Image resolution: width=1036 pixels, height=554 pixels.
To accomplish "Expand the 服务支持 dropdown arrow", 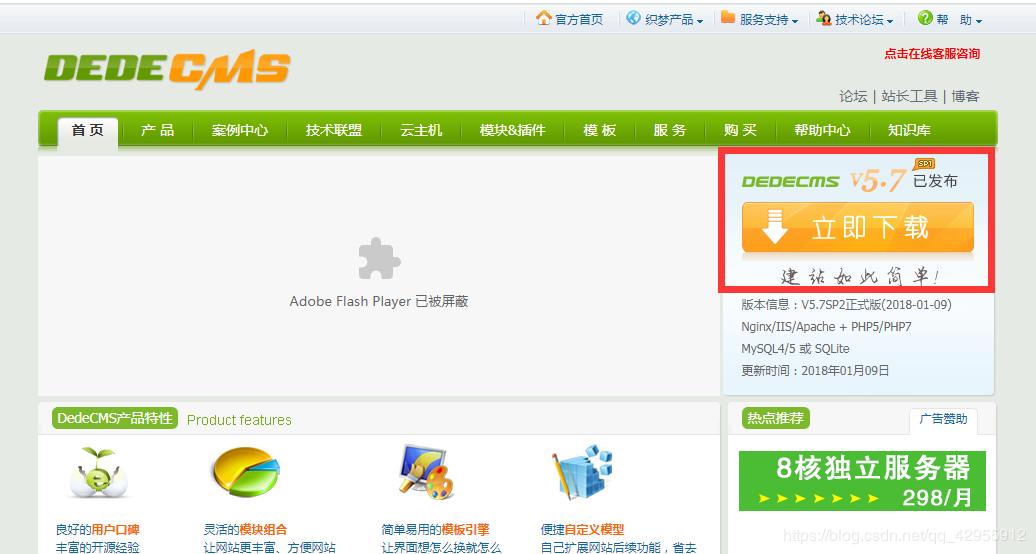I will click(x=795, y=21).
